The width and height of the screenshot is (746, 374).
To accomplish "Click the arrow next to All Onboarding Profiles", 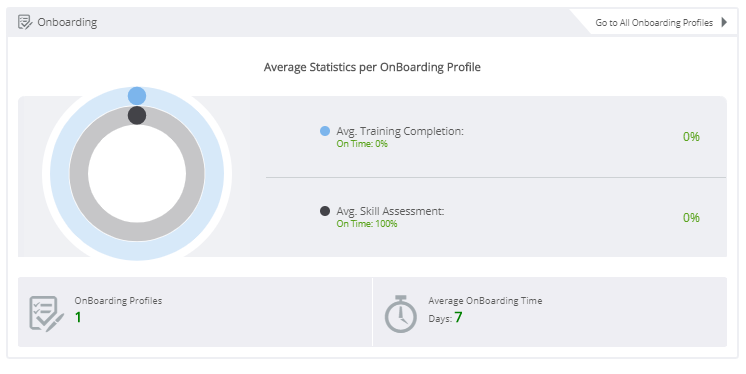I will [x=724, y=22].
